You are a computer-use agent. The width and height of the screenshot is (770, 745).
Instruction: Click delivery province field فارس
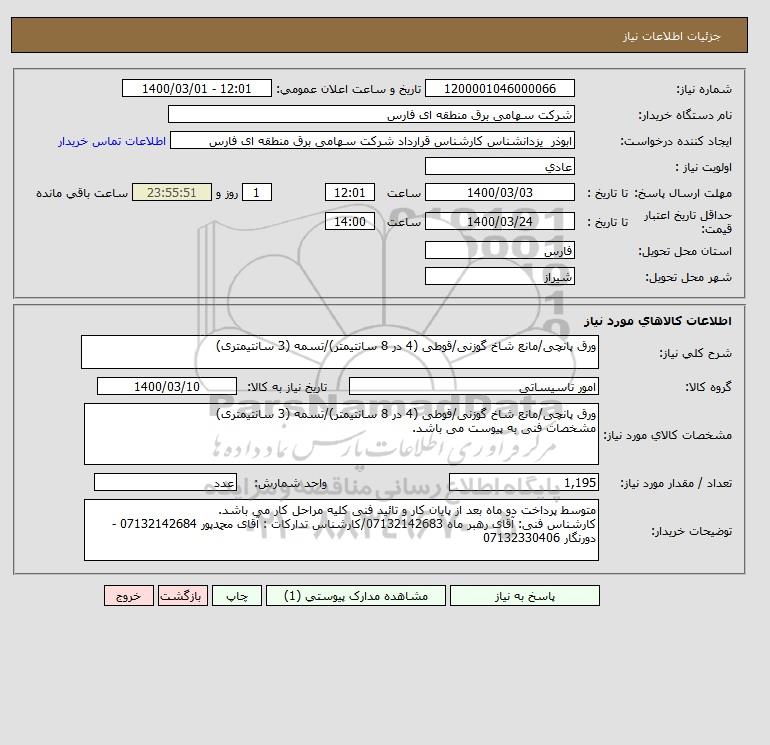click(x=499, y=250)
